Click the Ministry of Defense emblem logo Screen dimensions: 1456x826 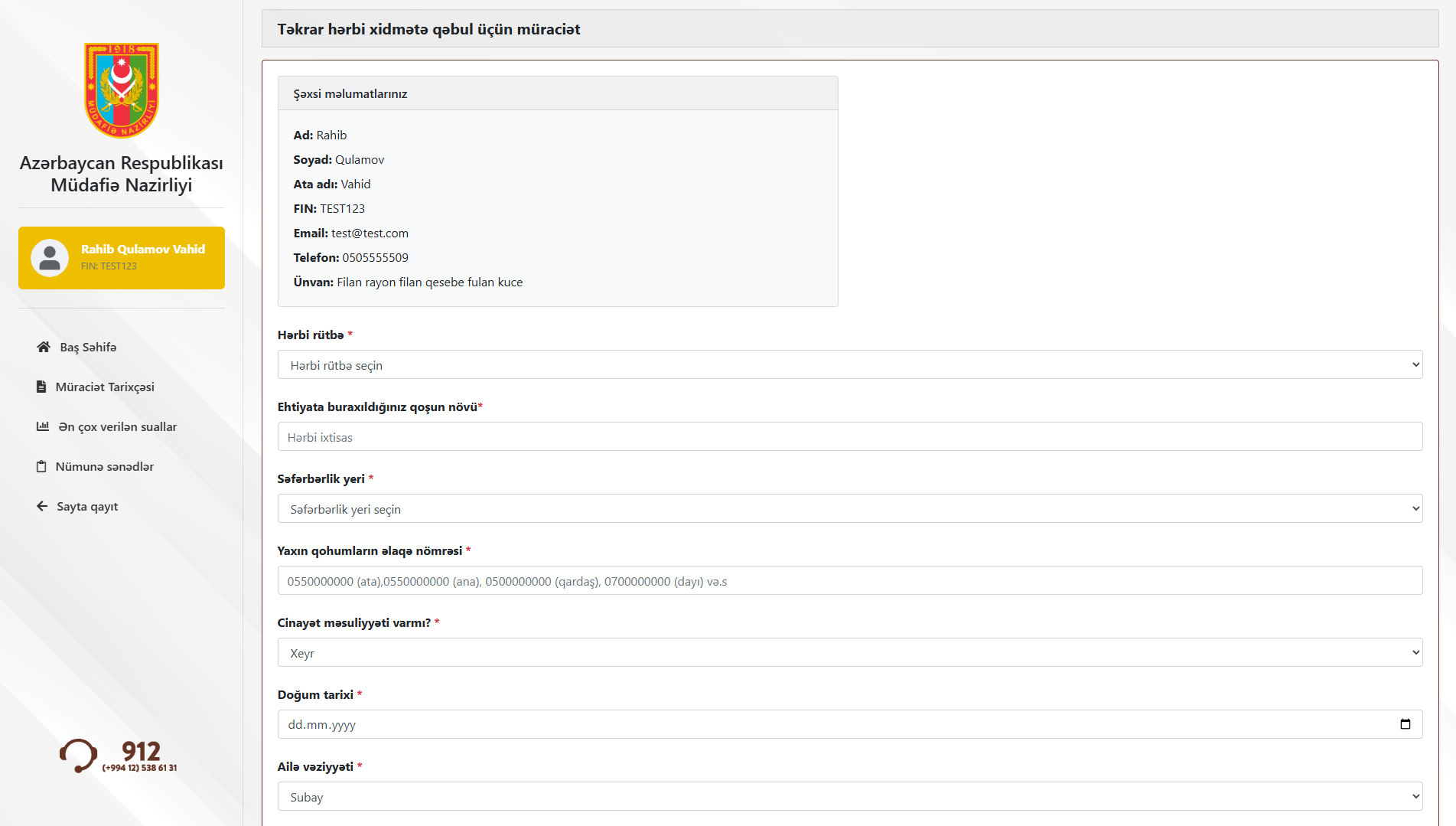[122, 90]
